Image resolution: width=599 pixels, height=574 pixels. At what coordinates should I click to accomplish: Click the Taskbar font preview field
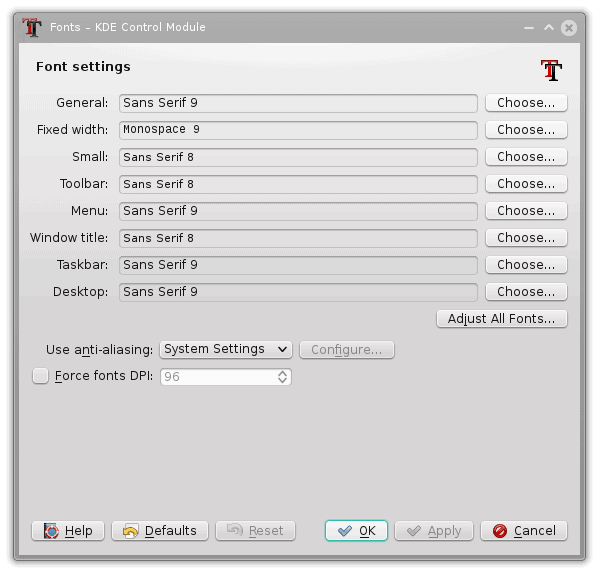click(298, 265)
